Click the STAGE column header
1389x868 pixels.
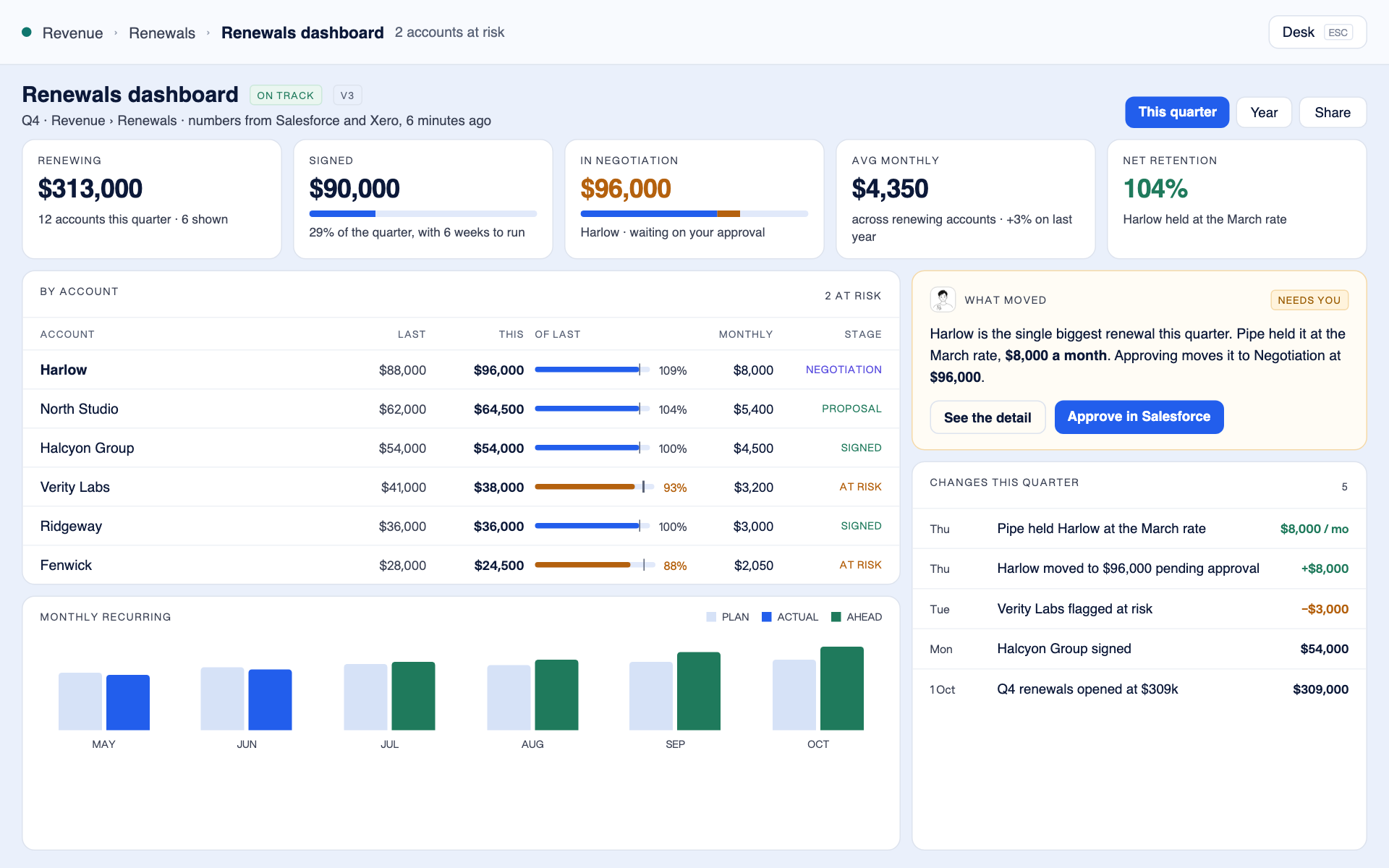[x=863, y=334]
